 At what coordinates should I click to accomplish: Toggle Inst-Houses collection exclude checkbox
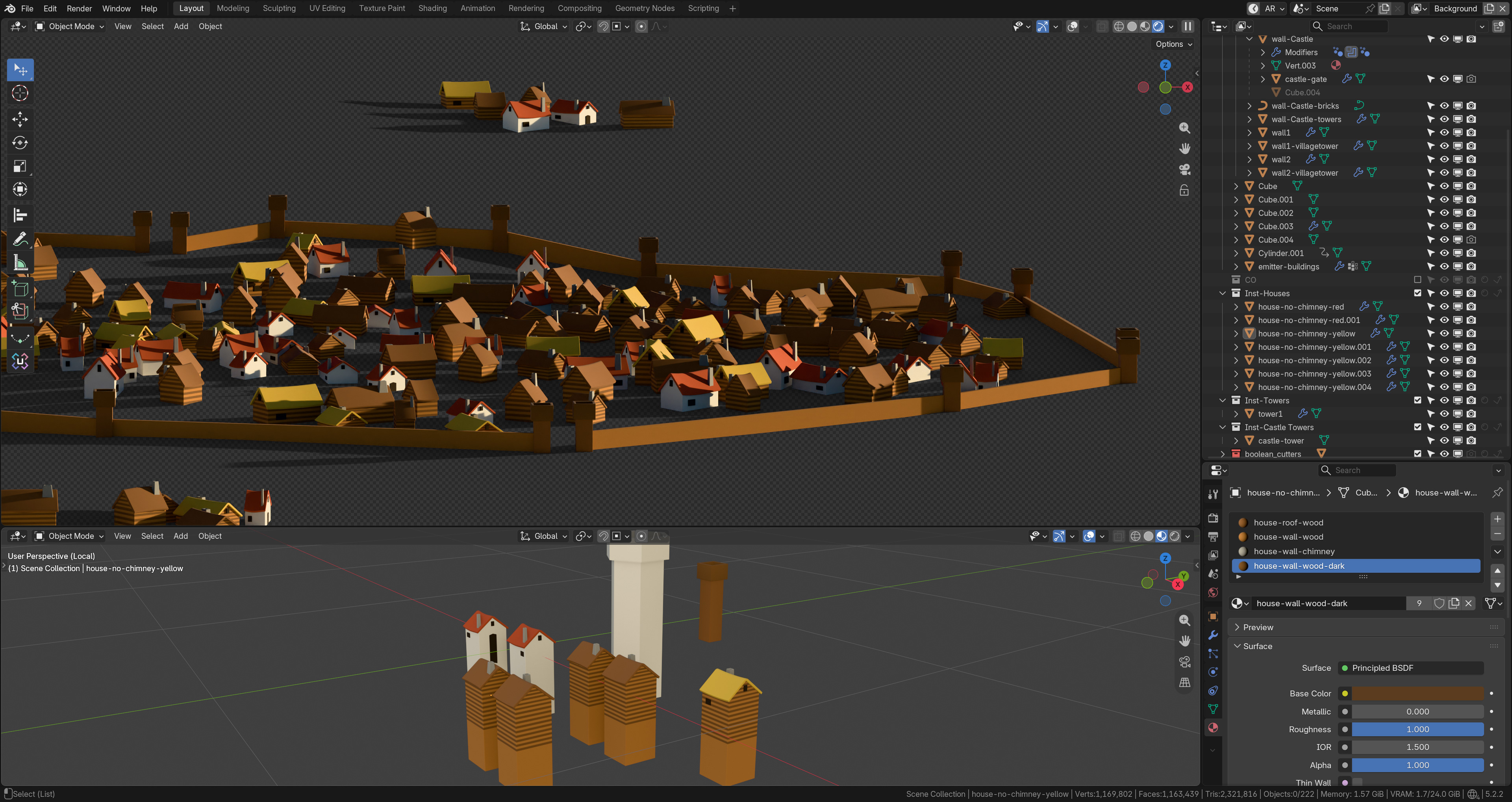click(1417, 293)
